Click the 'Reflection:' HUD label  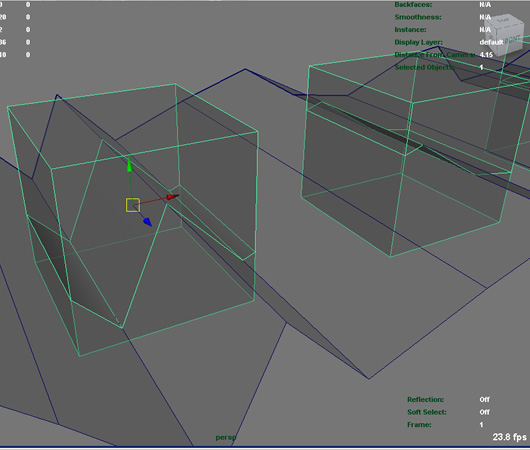point(426,399)
